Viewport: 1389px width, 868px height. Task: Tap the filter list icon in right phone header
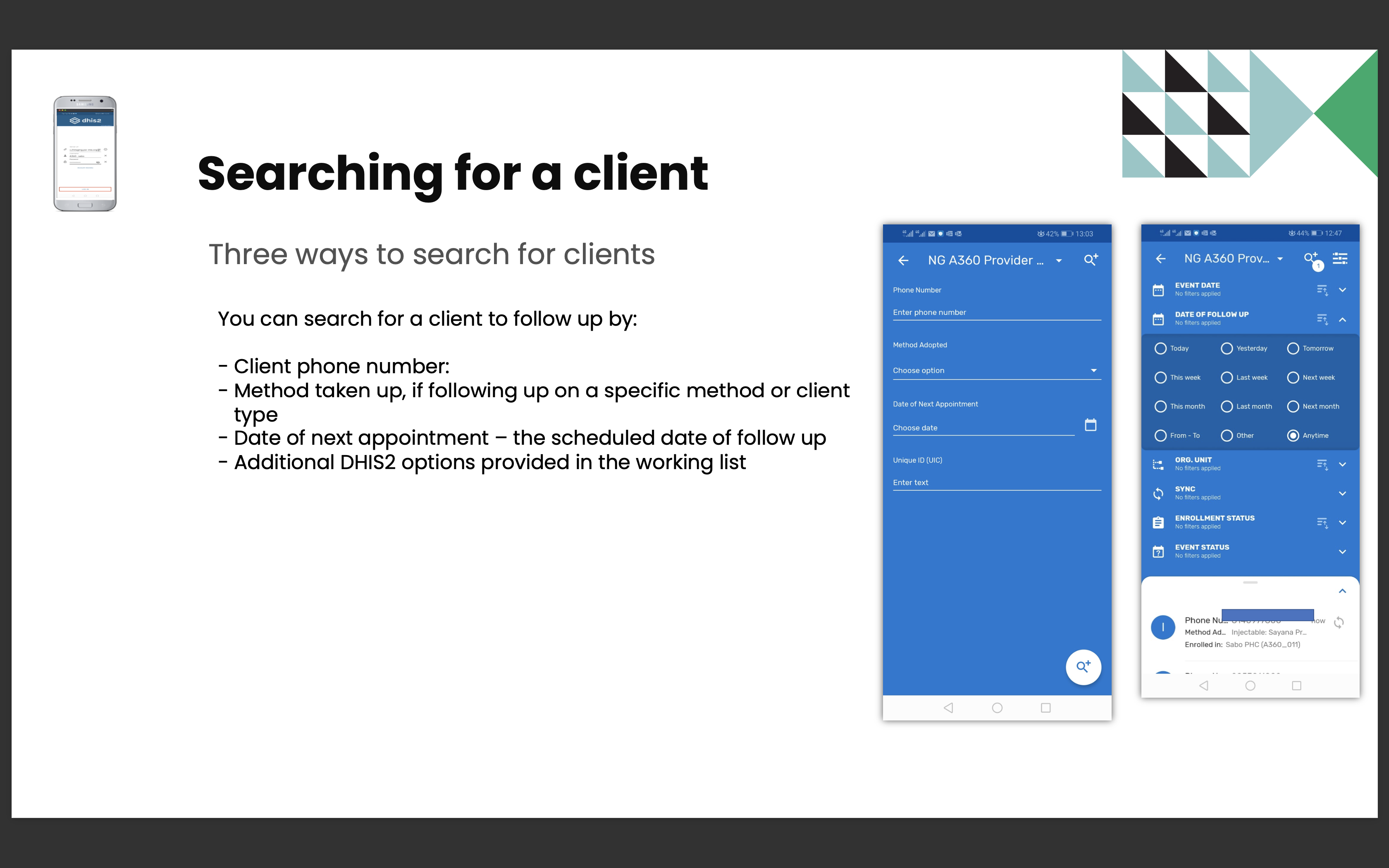pos(1340,259)
